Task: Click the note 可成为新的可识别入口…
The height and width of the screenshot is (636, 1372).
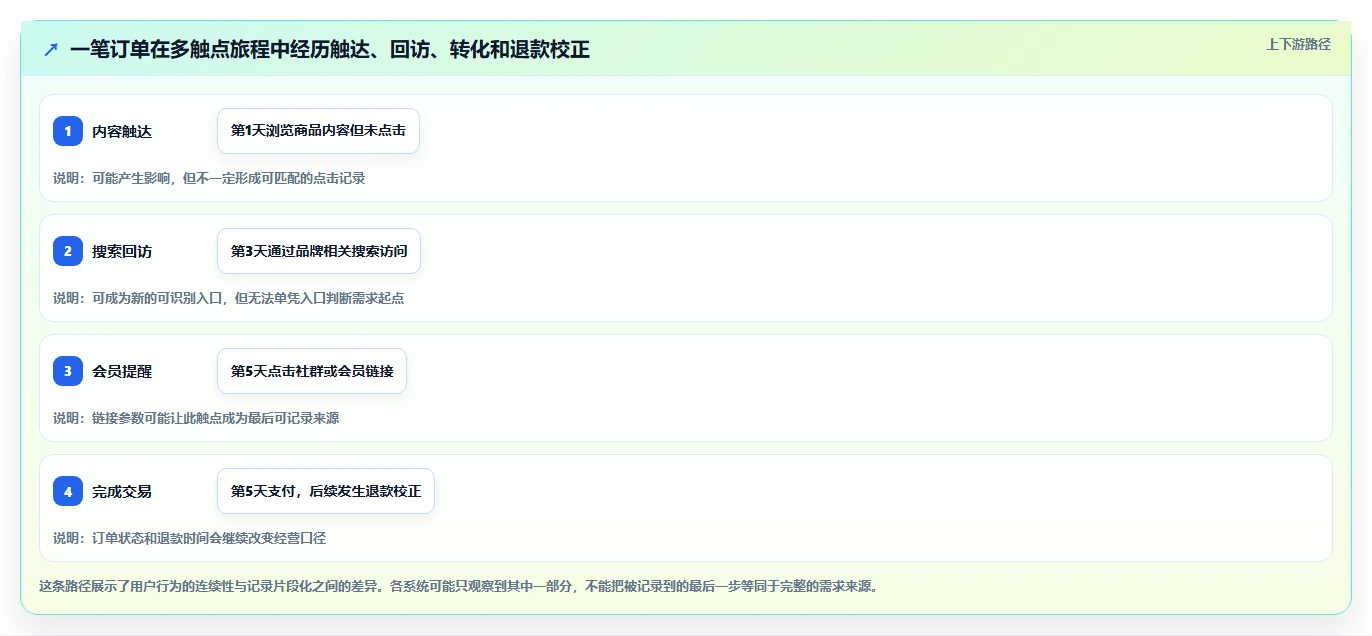Action: (228, 298)
